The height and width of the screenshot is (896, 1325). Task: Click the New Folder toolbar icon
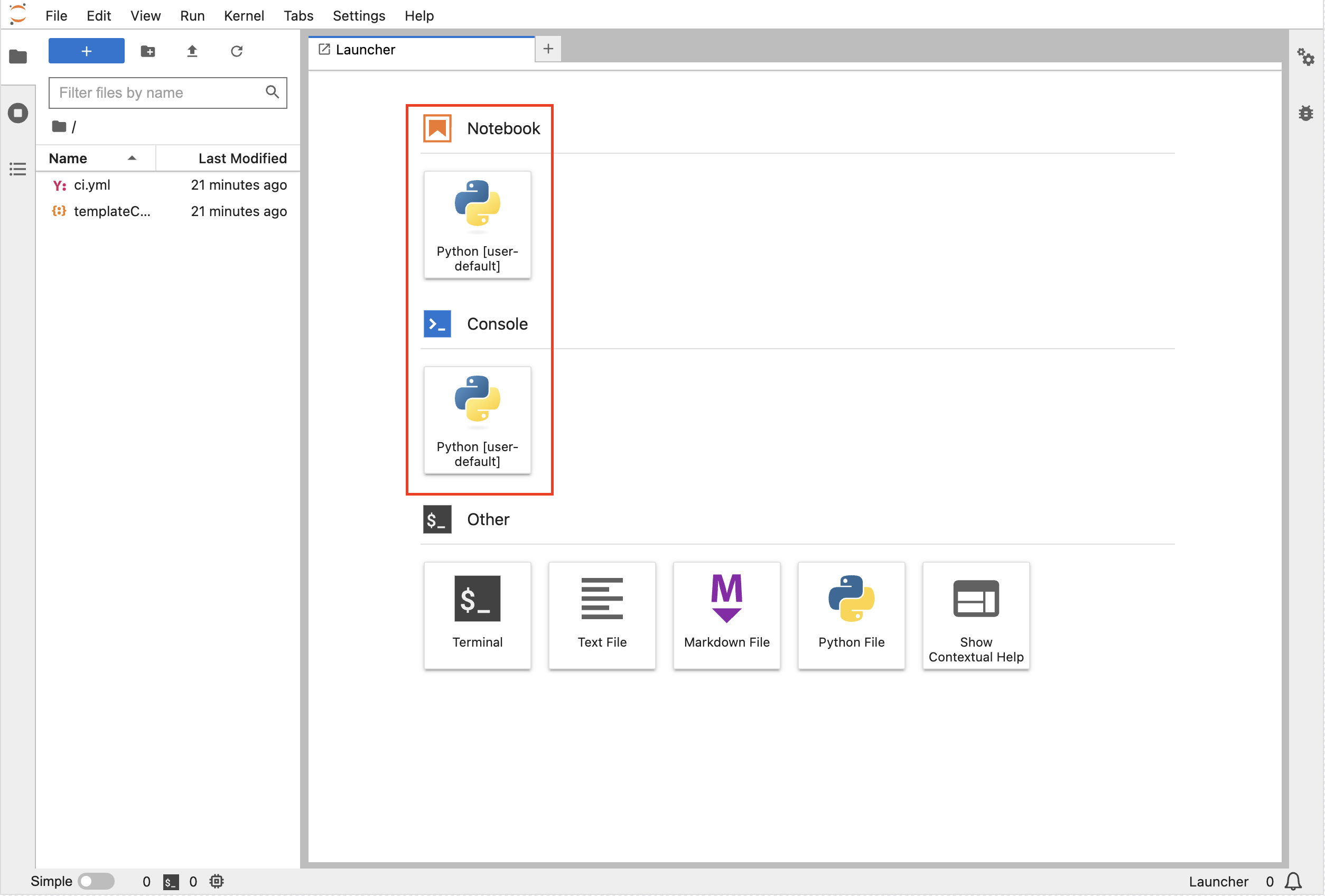(x=148, y=51)
